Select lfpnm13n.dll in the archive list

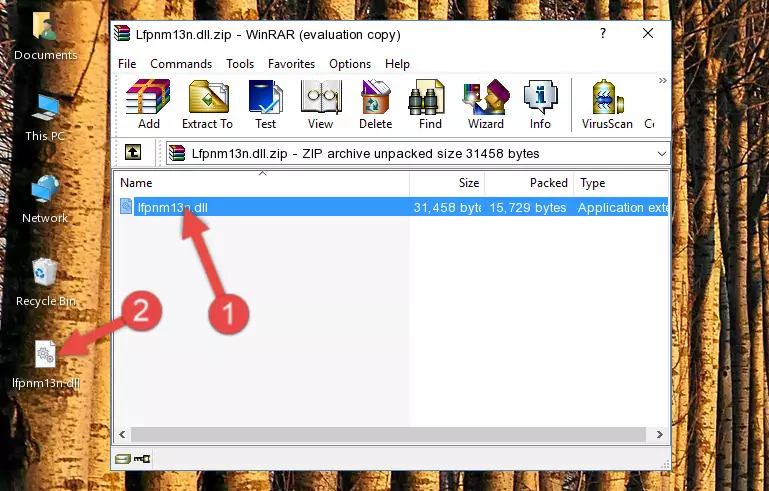tap(172, 207)
